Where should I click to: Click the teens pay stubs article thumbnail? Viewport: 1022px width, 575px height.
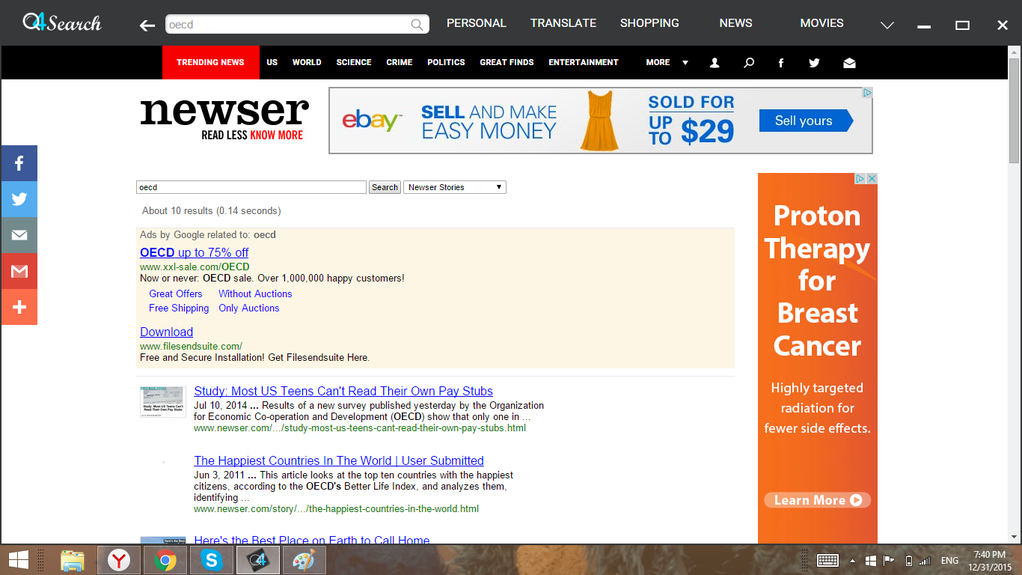click(x=162, y=402)
